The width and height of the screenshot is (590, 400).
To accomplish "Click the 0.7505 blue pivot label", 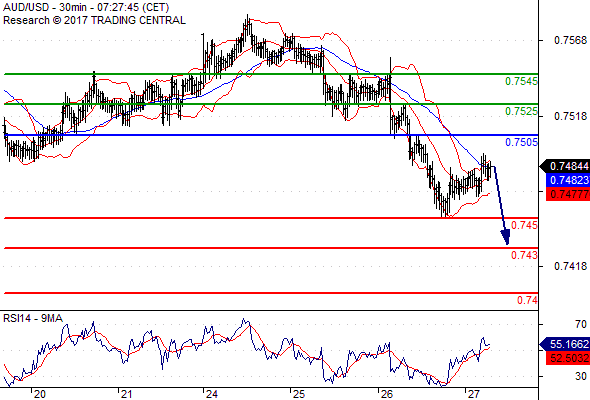I will 521,142.
